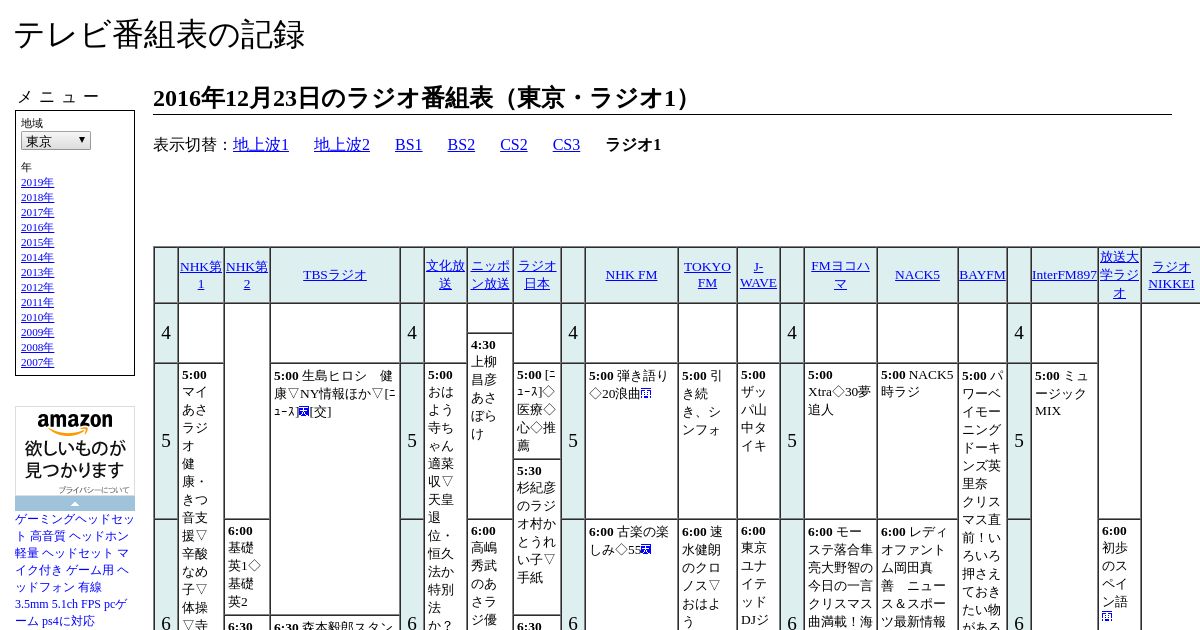This screenshot has width=1200, height=630.
Task: Open the 2017年 archive link
Action: 37,212
